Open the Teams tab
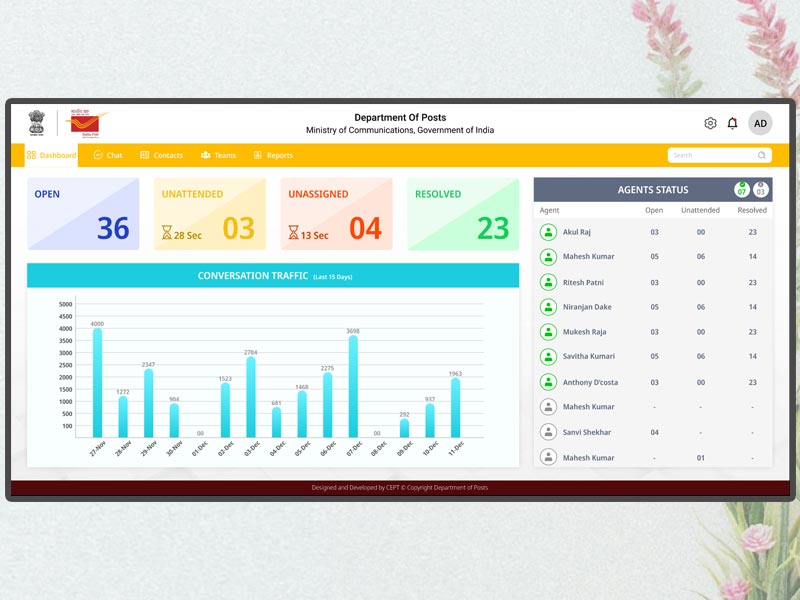 tap(218, 155)
